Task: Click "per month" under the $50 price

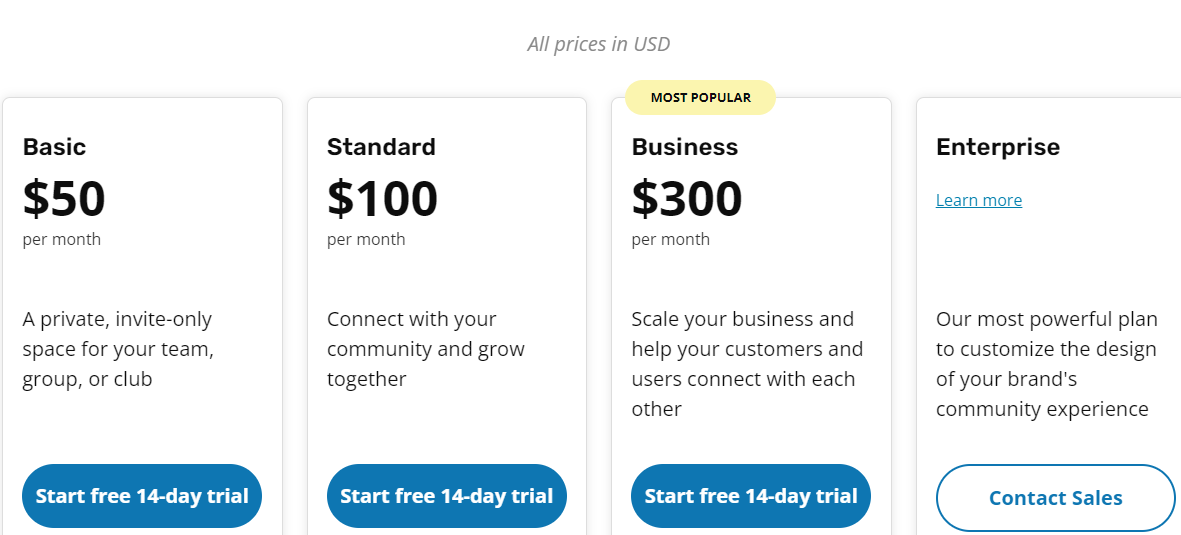Action: pos(62,240)
